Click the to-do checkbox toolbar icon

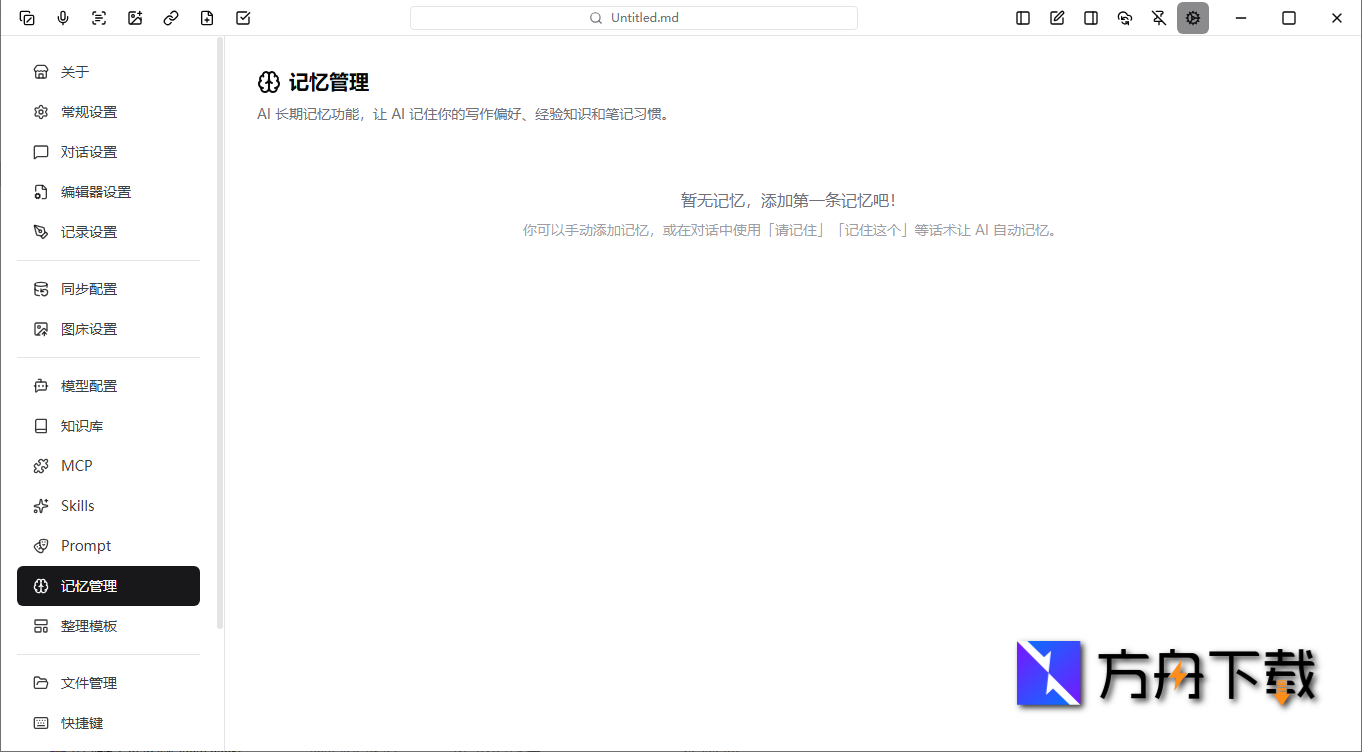243,17
